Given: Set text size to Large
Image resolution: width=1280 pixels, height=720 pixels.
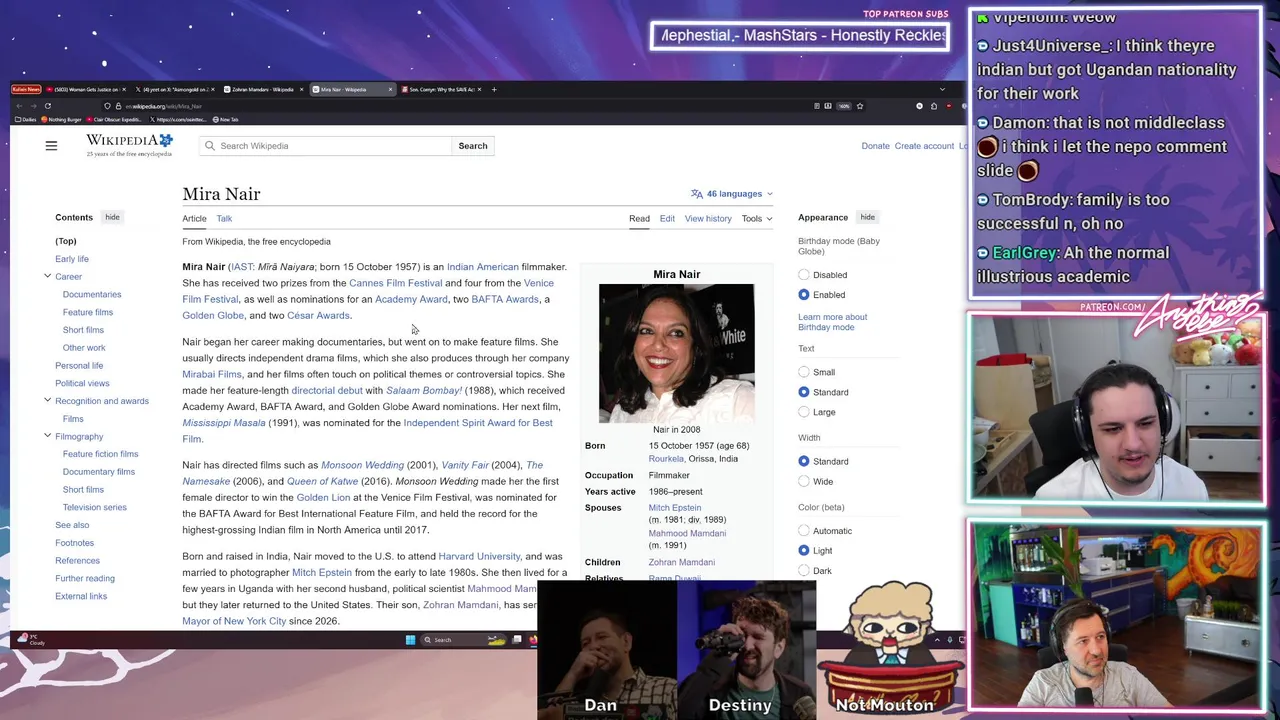Looking at the screenshot, I should pyautogui.click(x=804, y=412).
